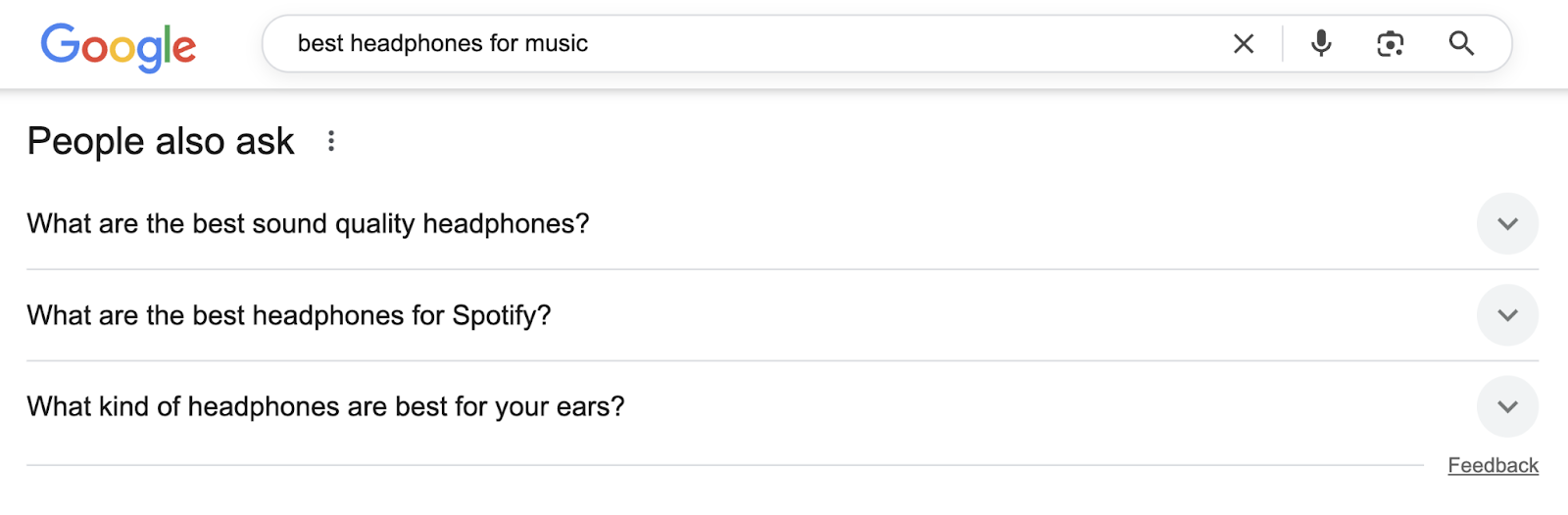Expand the best sound quality headphones chevron
This screenshot has width=1568, height=515.
[x=1507, y=224]
